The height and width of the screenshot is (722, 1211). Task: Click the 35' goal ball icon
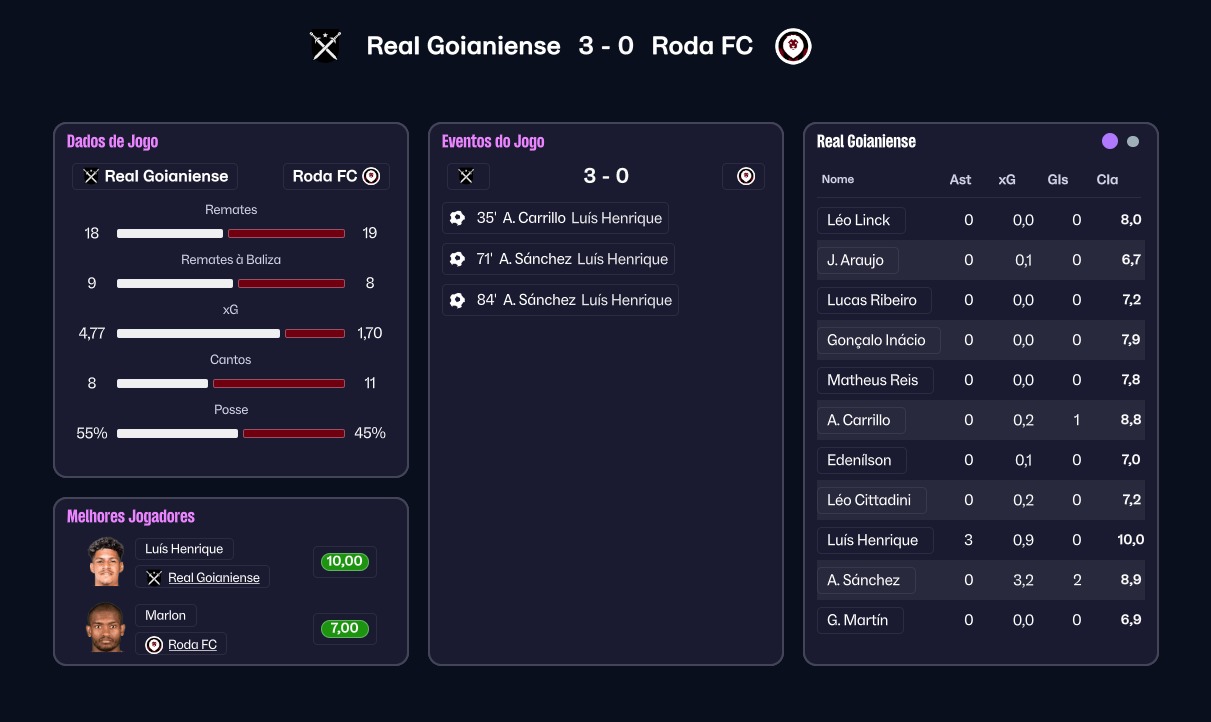[458, 218]
